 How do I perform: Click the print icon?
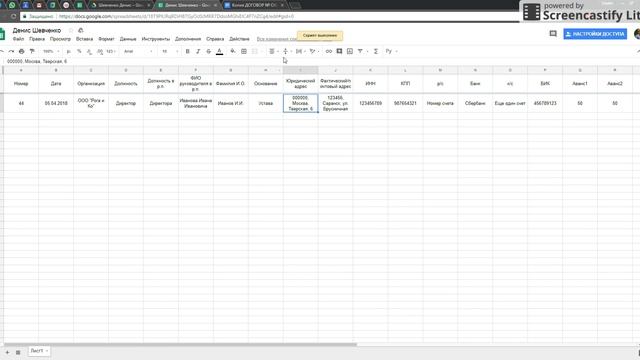(x=22, y=51)
